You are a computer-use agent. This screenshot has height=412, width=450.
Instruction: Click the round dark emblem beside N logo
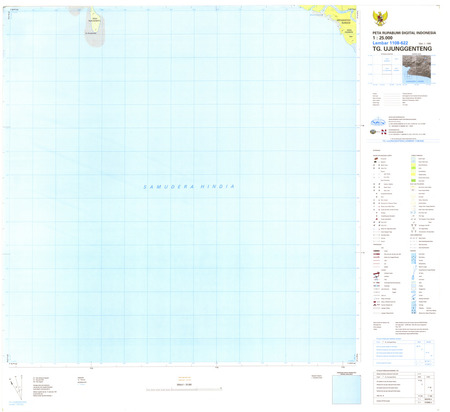pyautogui.click(x=373, y=132)
